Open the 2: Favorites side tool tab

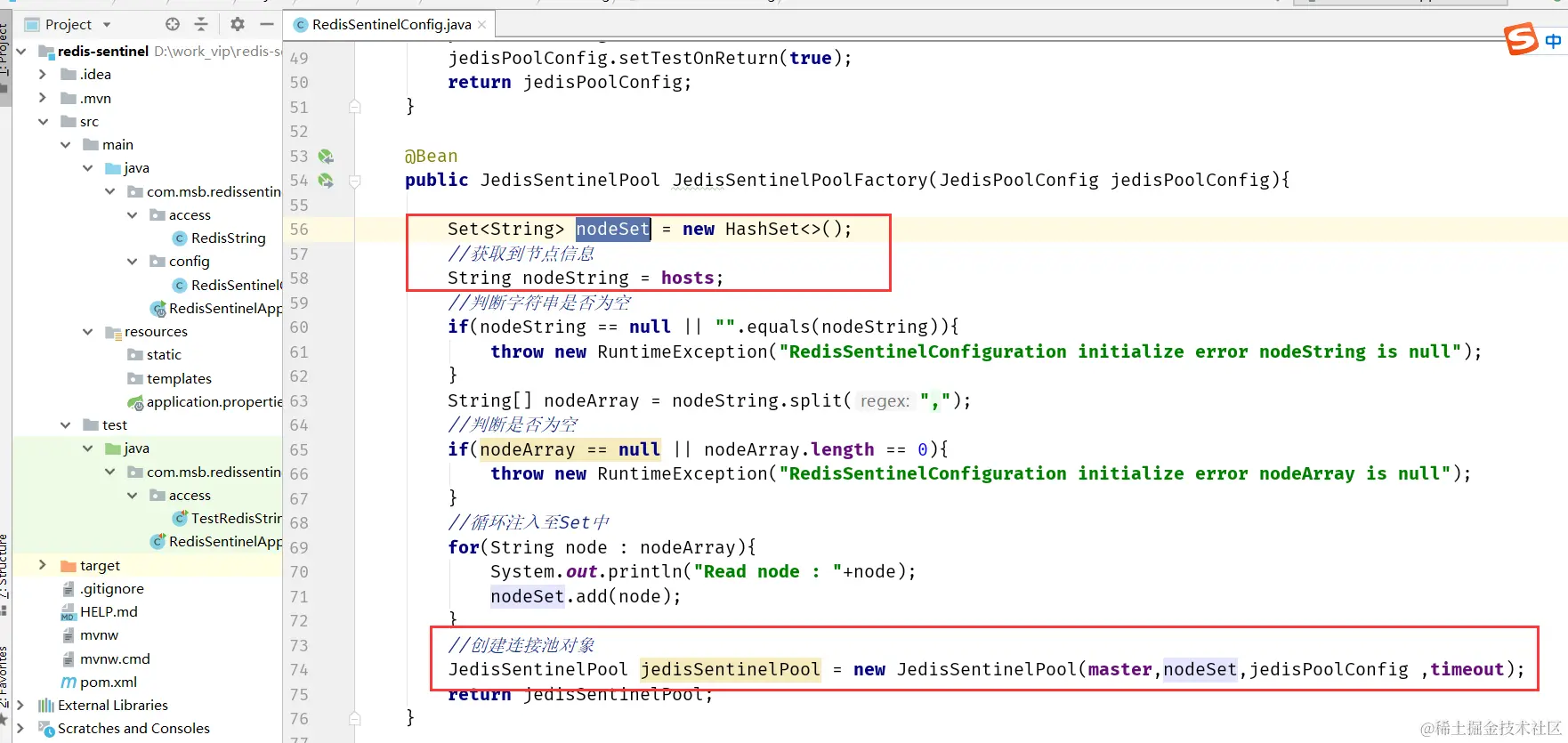pyautogui.click(x=4, y=678)
